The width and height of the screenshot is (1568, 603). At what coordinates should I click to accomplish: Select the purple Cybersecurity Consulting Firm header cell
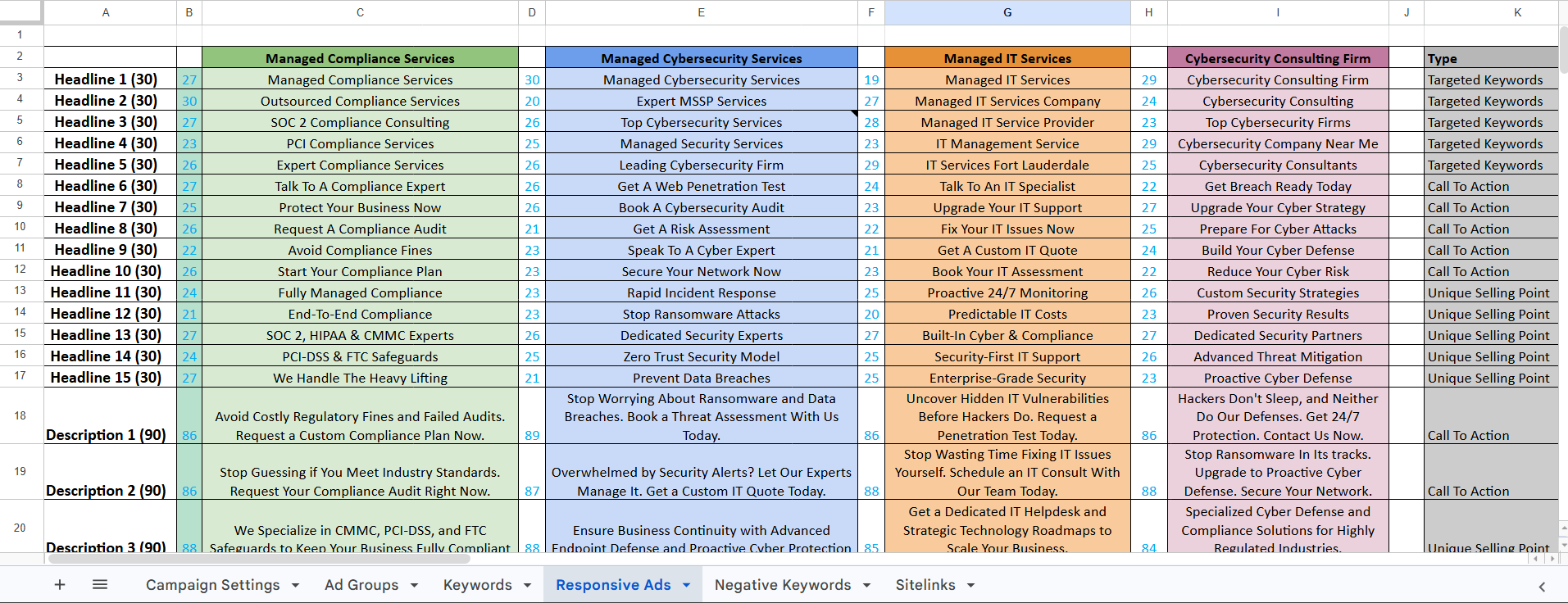coord(1278,57)
